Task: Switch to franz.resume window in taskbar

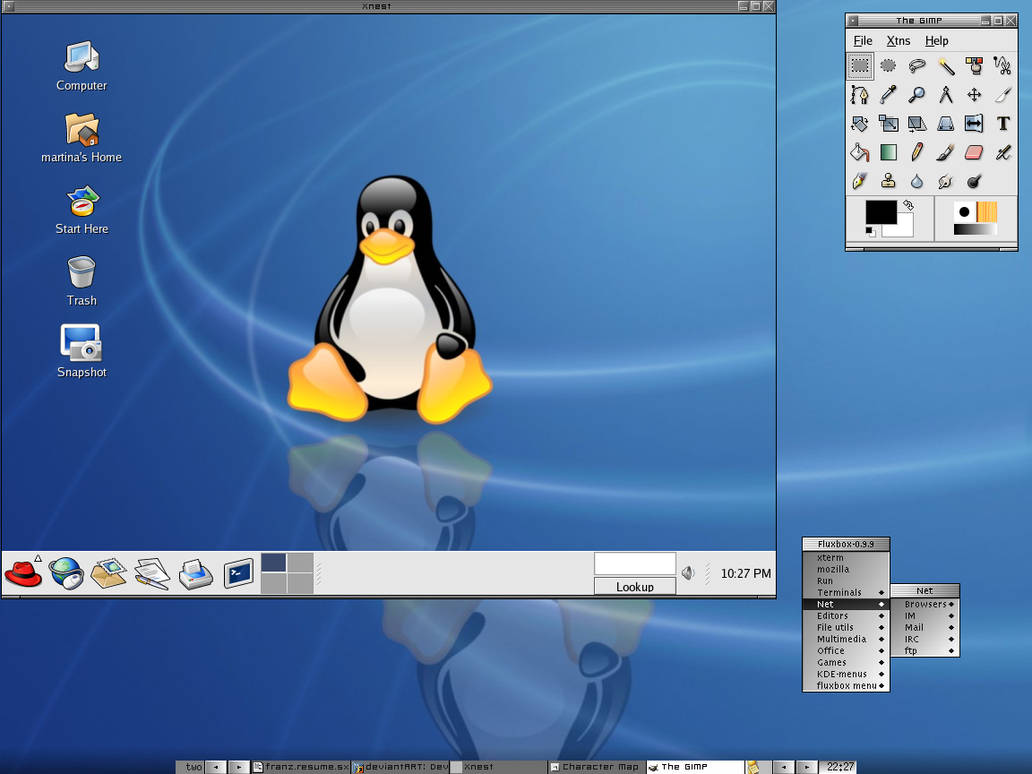Action: [x=301, y=767]
